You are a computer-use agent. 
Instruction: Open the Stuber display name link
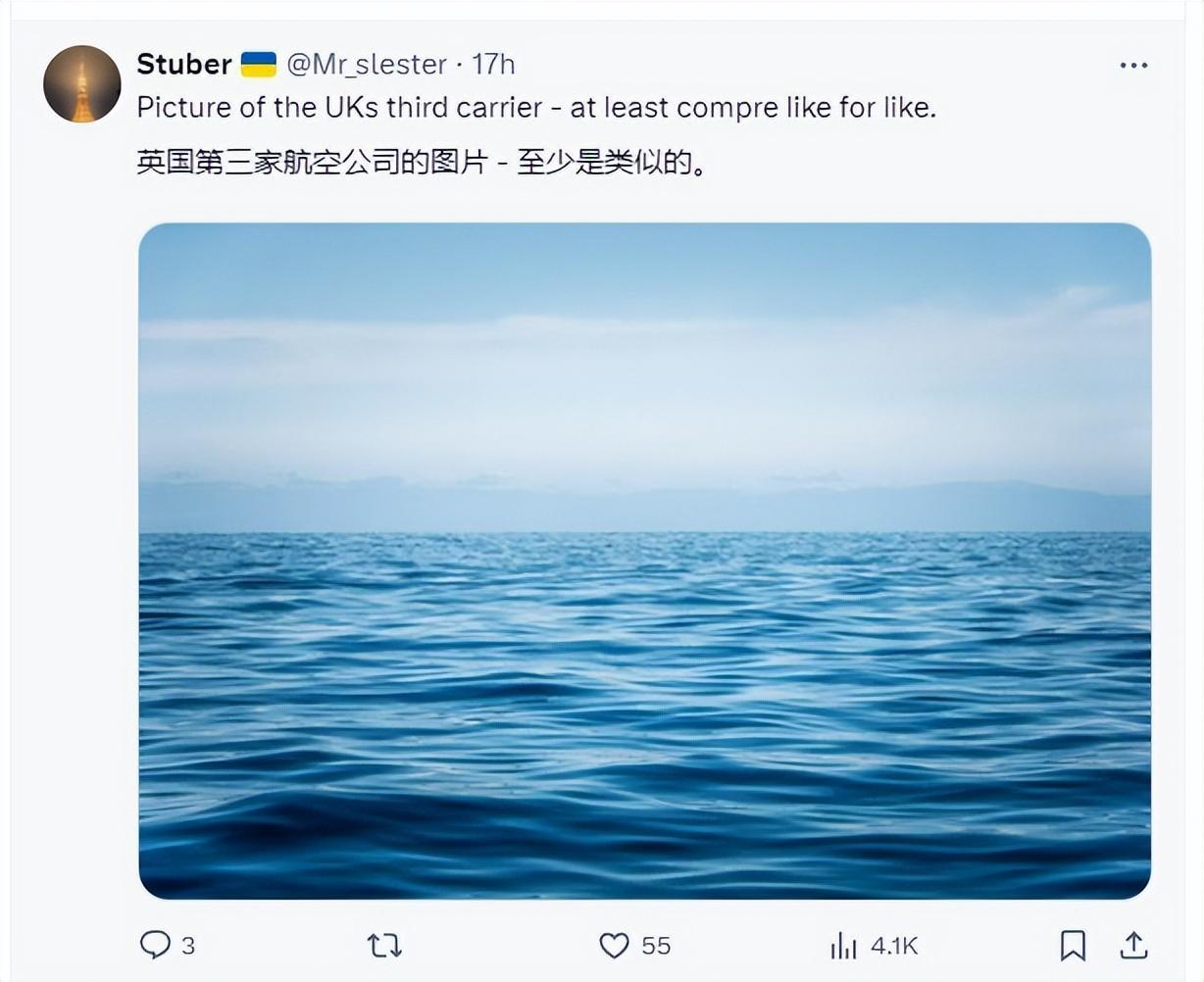pos(183,65)
